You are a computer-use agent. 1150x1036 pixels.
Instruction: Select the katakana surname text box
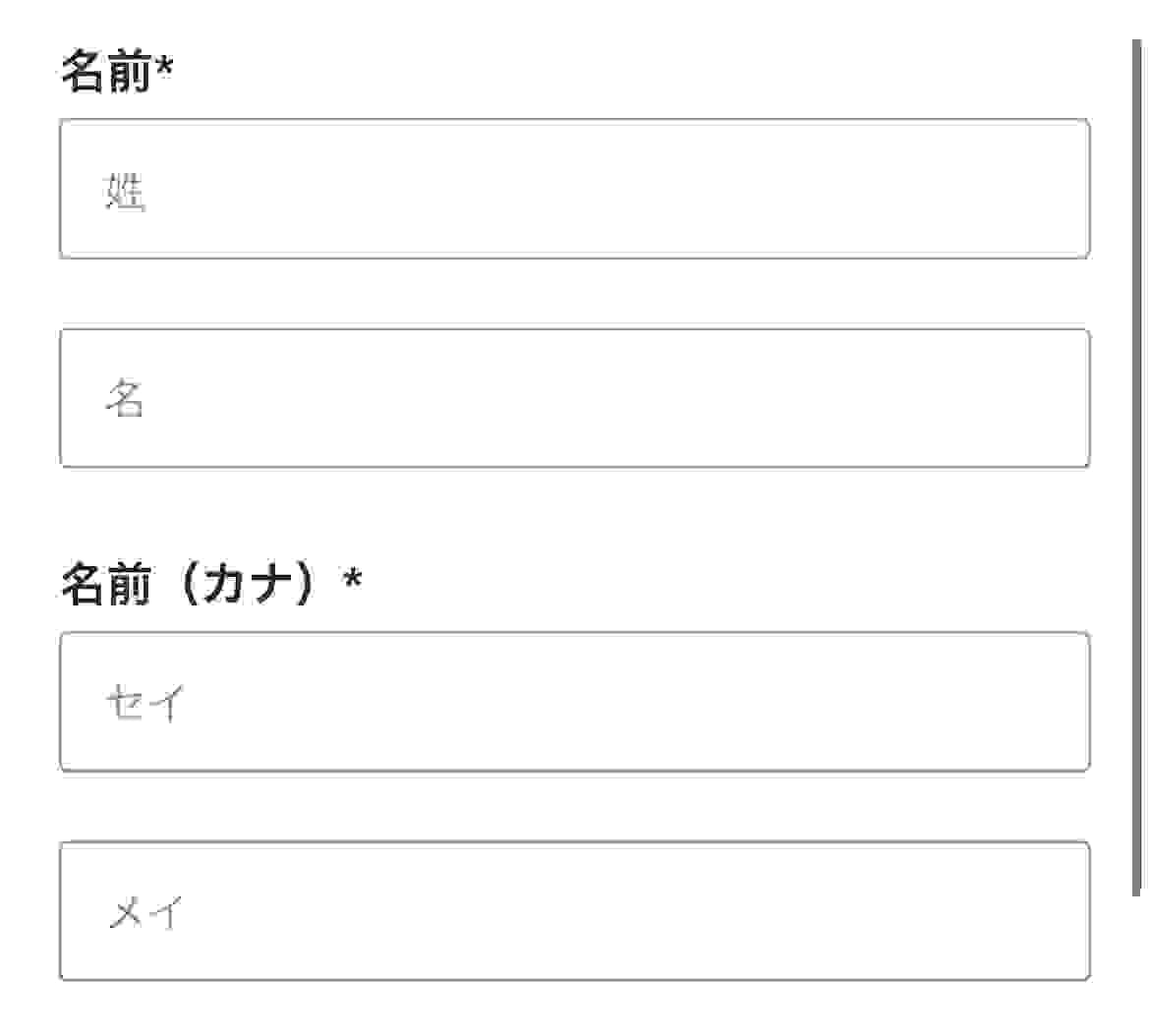(x=574, y=702)
